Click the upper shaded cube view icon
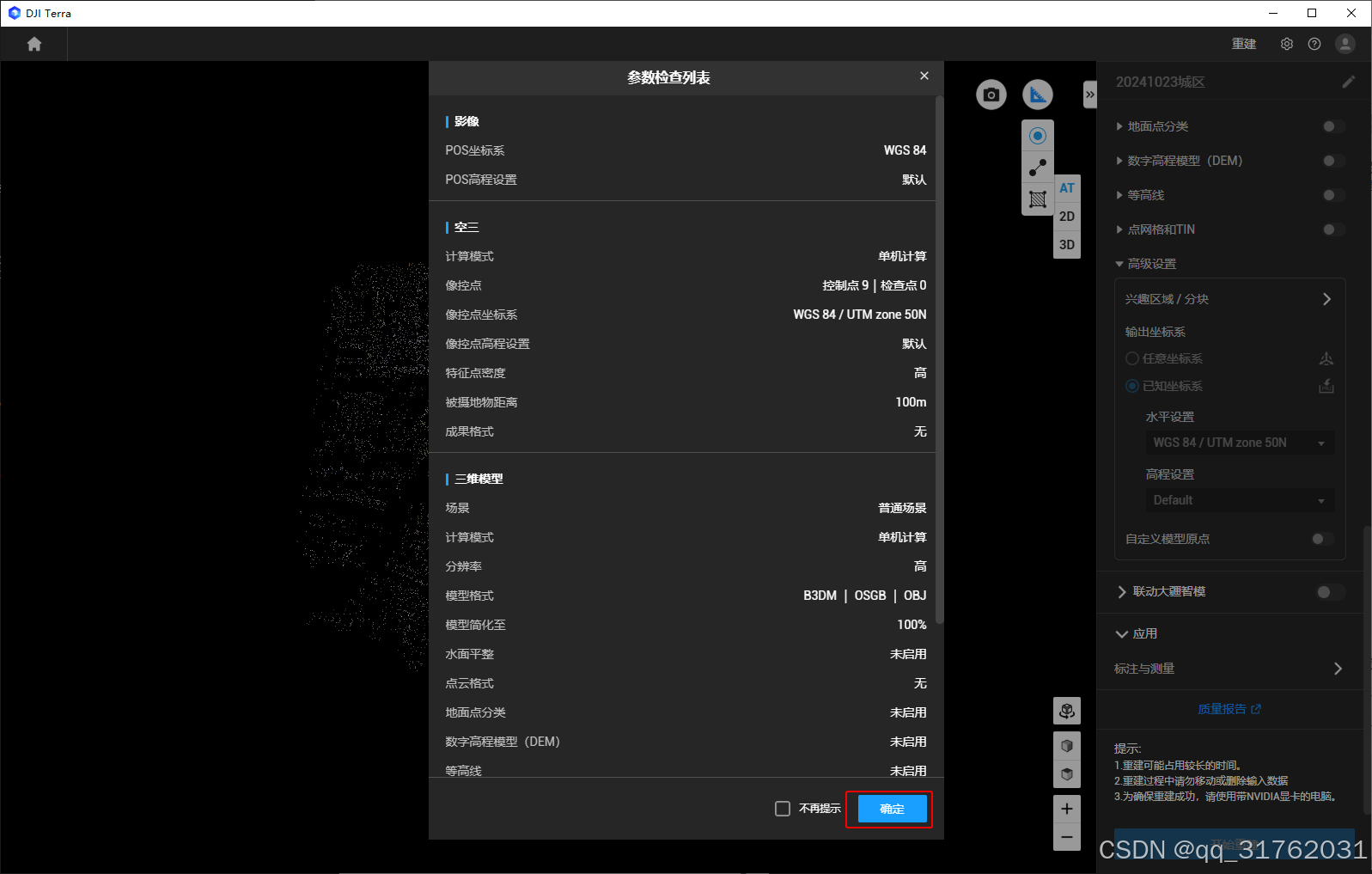The height and width of the screenshot is (874, 1372). [x=1067, y=746]
